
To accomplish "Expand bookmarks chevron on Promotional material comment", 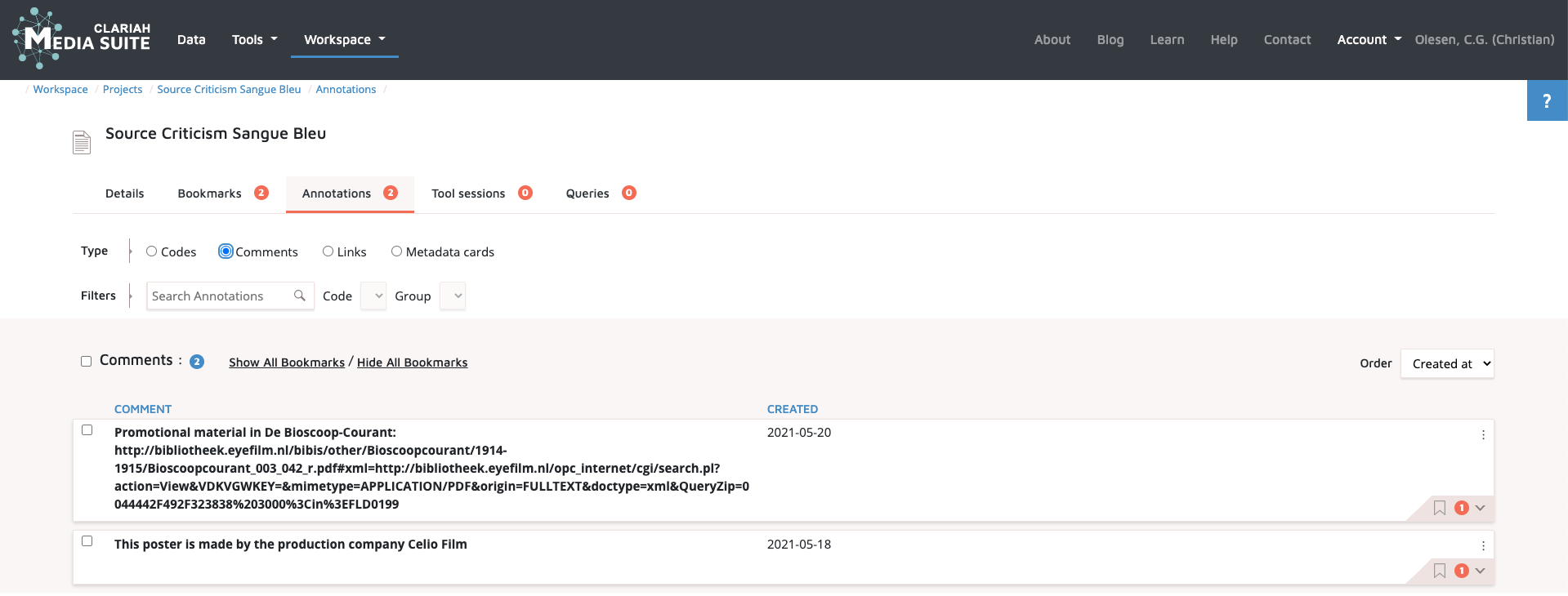I will click(1480, 508).
